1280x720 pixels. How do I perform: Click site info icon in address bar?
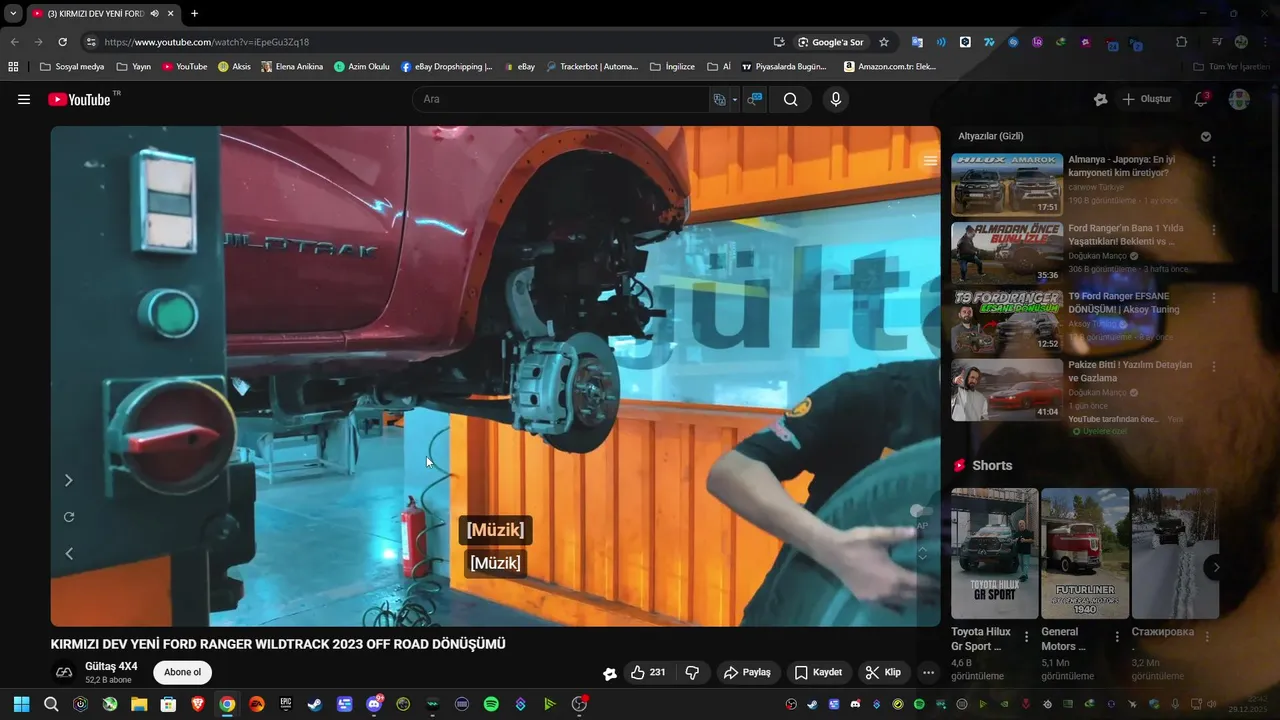click(91, 42)
